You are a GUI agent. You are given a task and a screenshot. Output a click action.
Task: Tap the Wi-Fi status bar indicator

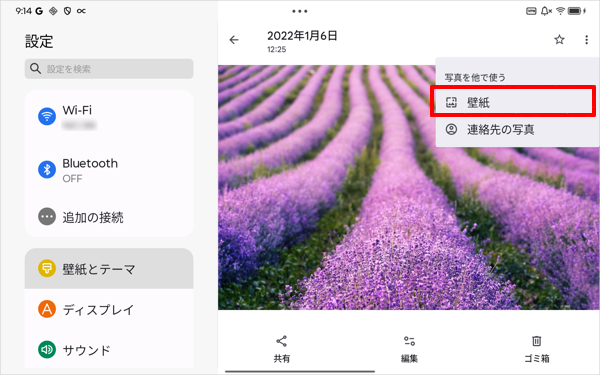click(560, 11)
